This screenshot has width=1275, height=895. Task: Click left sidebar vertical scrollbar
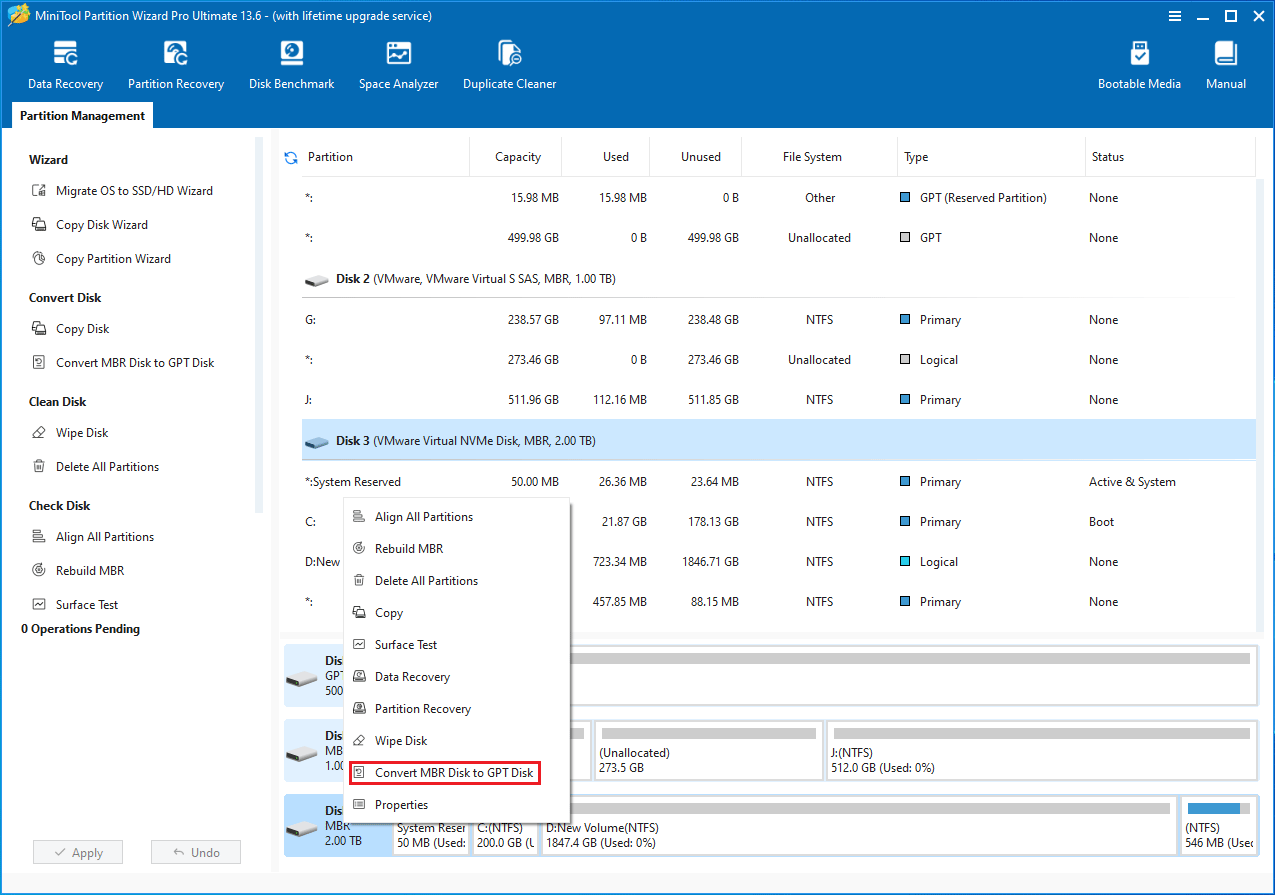(x=260, y=325)
